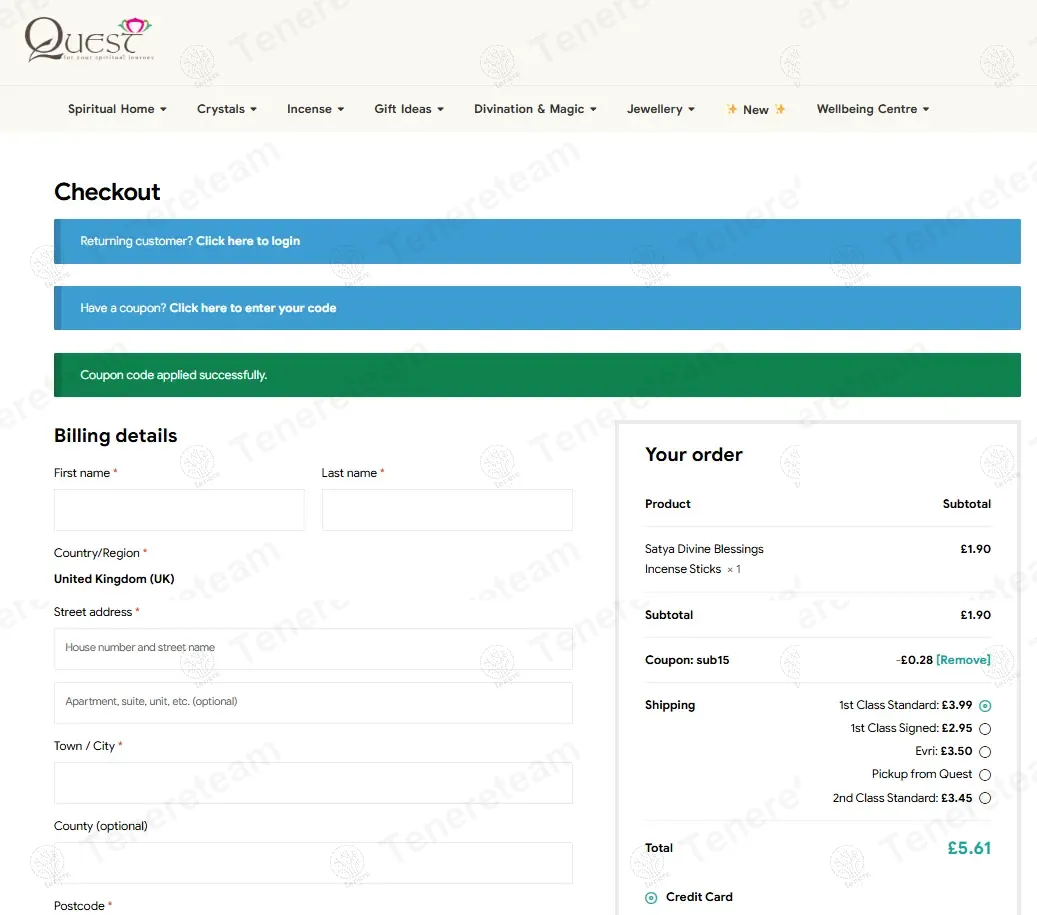Click the Quest logo in the header
The width and height of the screenshot is (1037, 915).
point(88,40)
